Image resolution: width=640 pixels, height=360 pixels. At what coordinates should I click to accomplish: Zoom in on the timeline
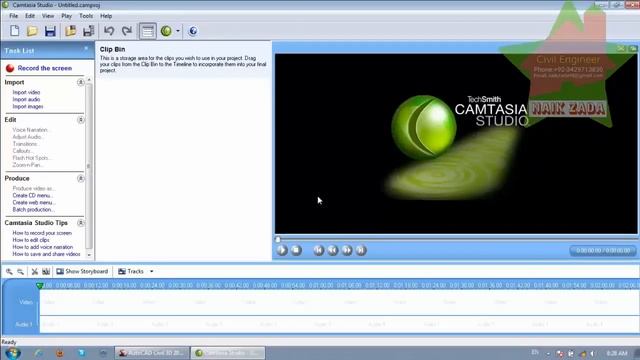(9, 271)
